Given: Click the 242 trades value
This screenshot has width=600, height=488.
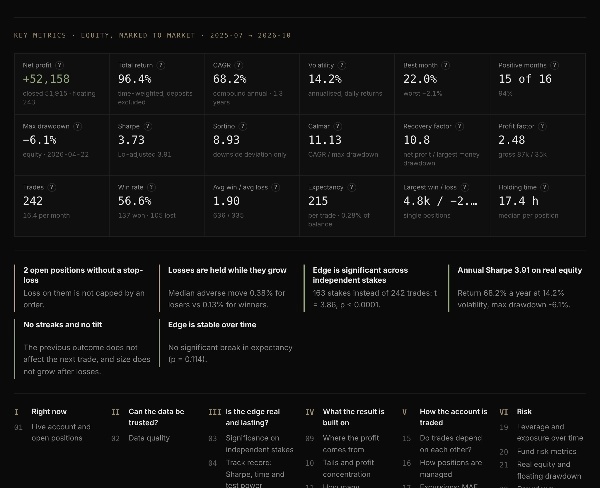Looking at the screenshot, I should [33, 201].
